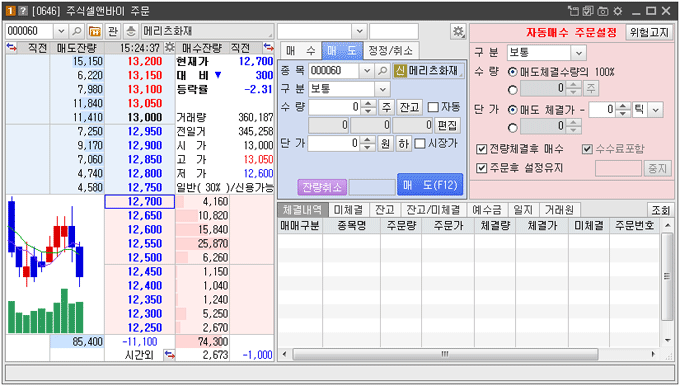Image resolution: width=680 pixels, height=386 pixels.
Task: Click the search magnifier beside stock code 000060 at top left
Action: click(76, 31)
